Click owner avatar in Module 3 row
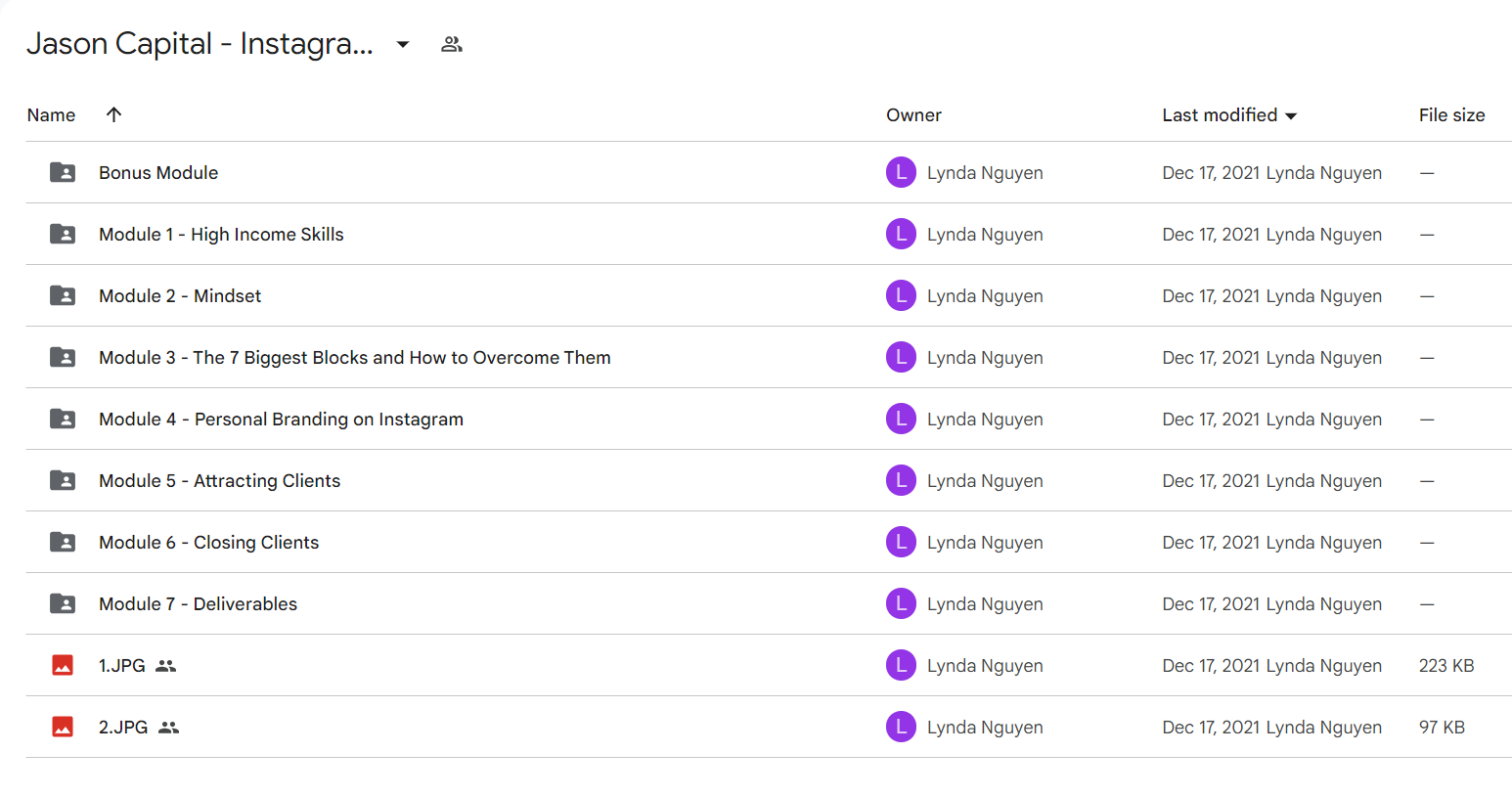1512x797 pixels. point(901,357)
